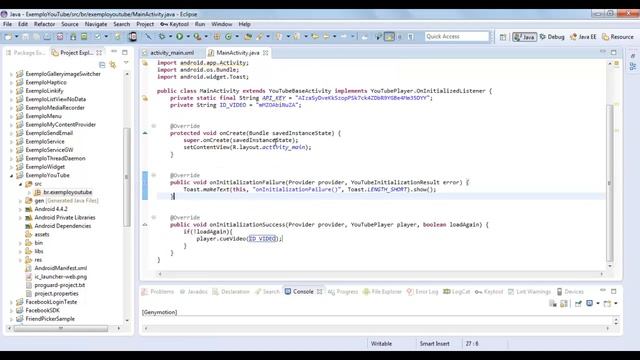Collapse the src folder node
This screenshot has height=360, width=640.
pos(20,184)
